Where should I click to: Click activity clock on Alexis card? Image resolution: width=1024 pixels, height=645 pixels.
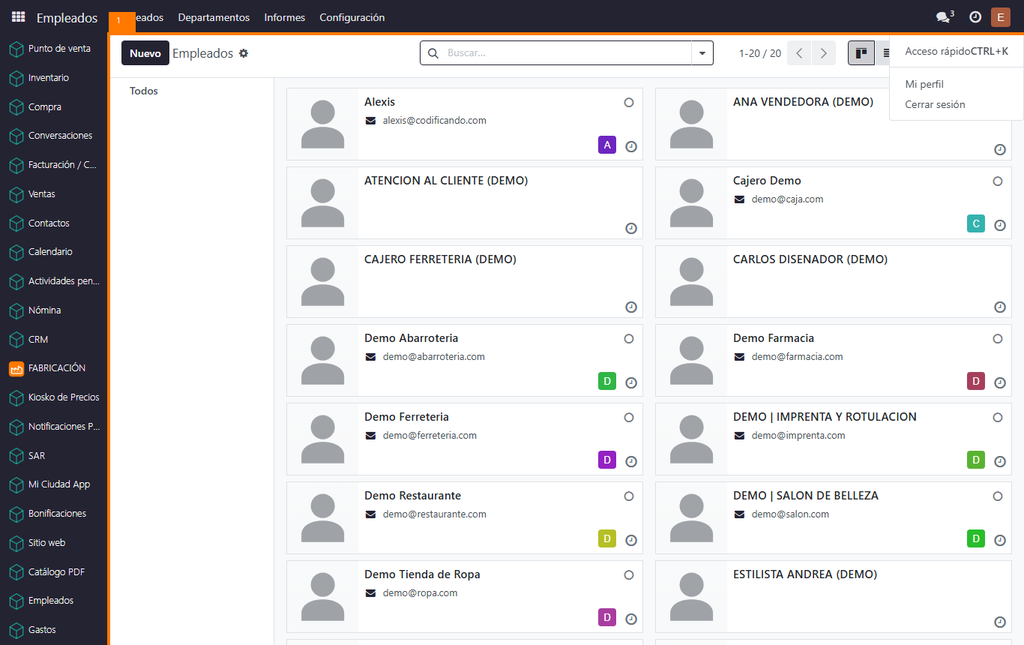pyautogui.click(x=631, y=146)
